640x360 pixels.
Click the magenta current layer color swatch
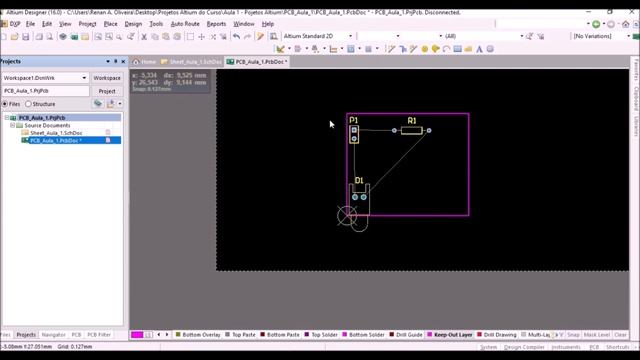click(x=137, y=335)
